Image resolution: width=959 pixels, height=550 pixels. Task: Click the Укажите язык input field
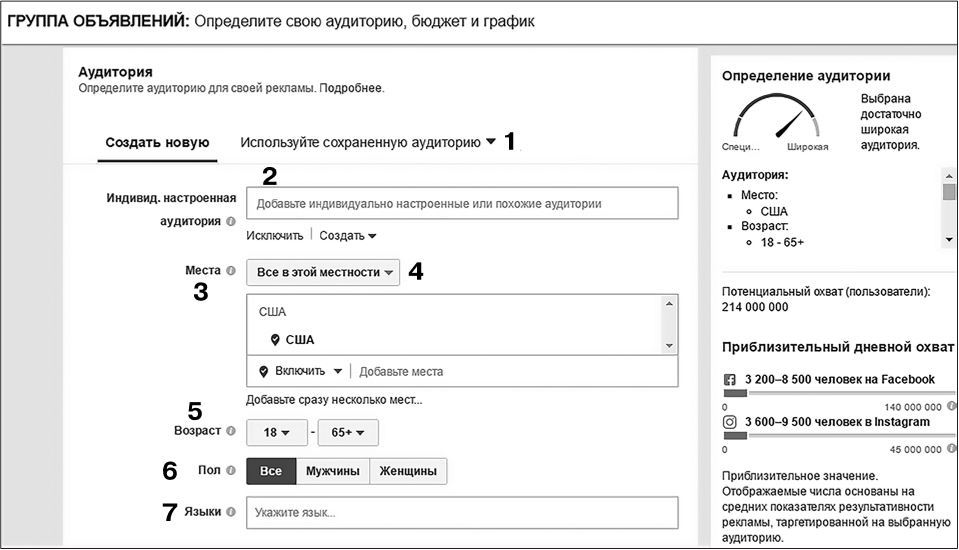pyautogui.click(x=462, y=512)
